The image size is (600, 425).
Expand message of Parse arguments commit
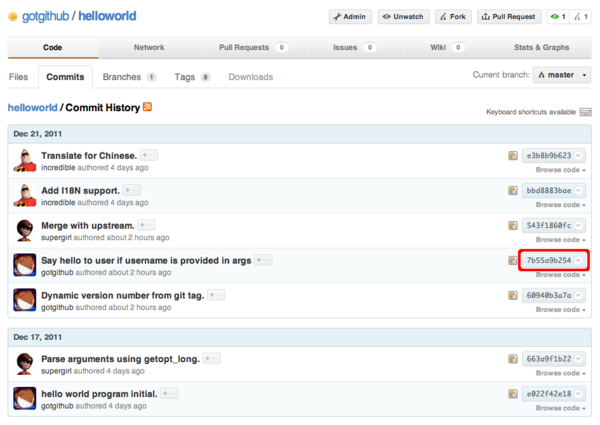pyautogui.click(x=211, y=358)
